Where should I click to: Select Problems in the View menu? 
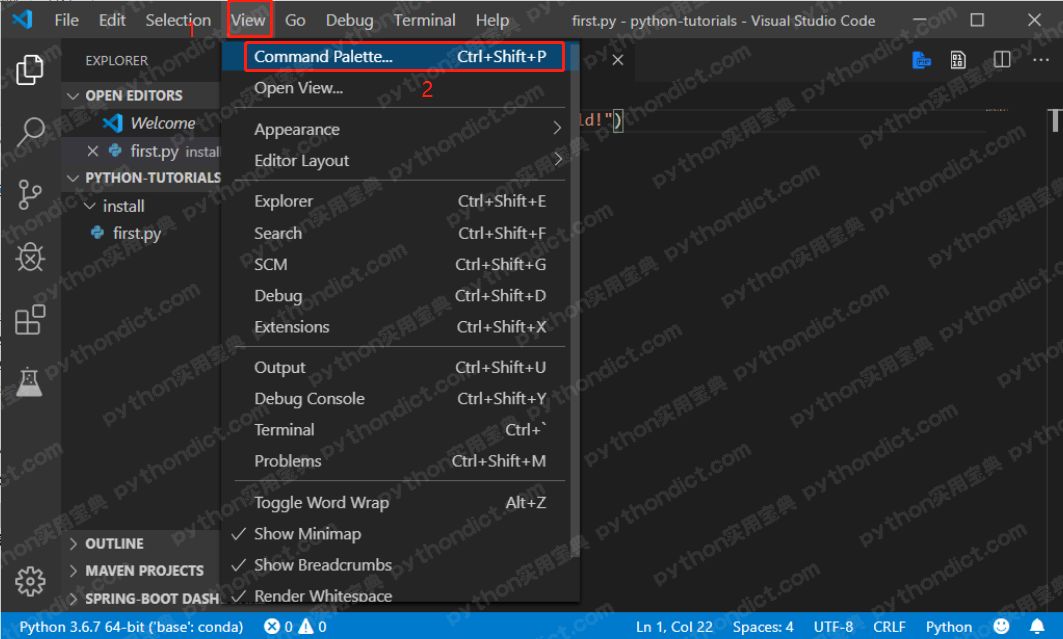tap(400, 461)
